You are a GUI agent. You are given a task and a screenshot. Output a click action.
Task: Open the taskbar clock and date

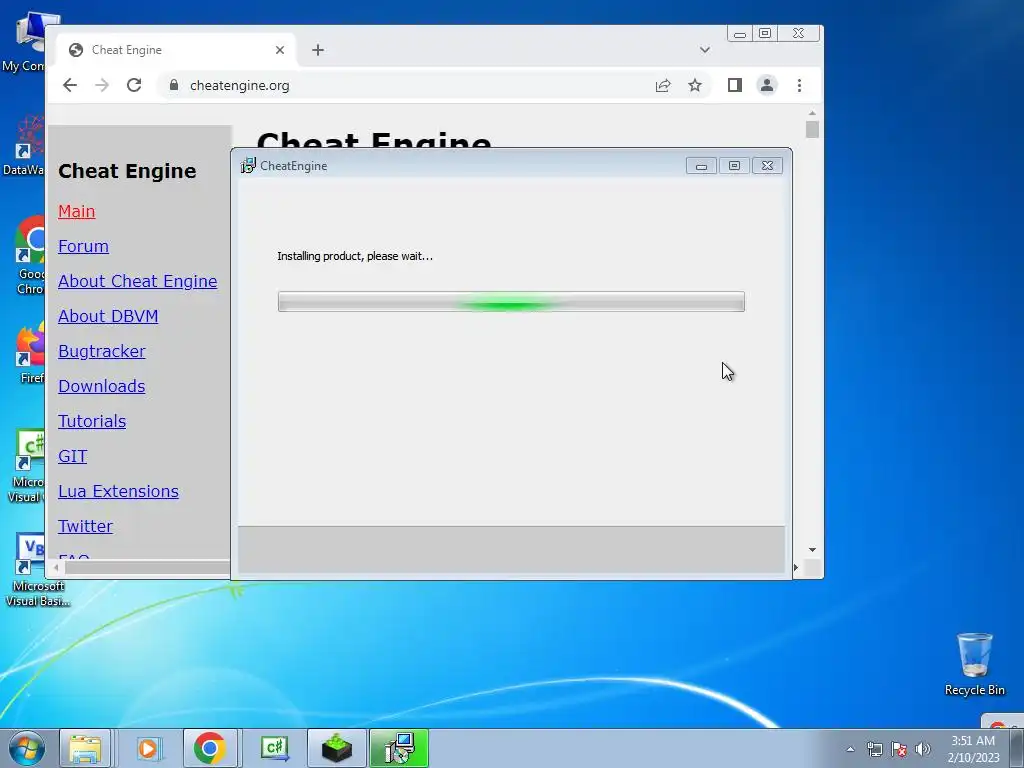(x=973, y=749)
